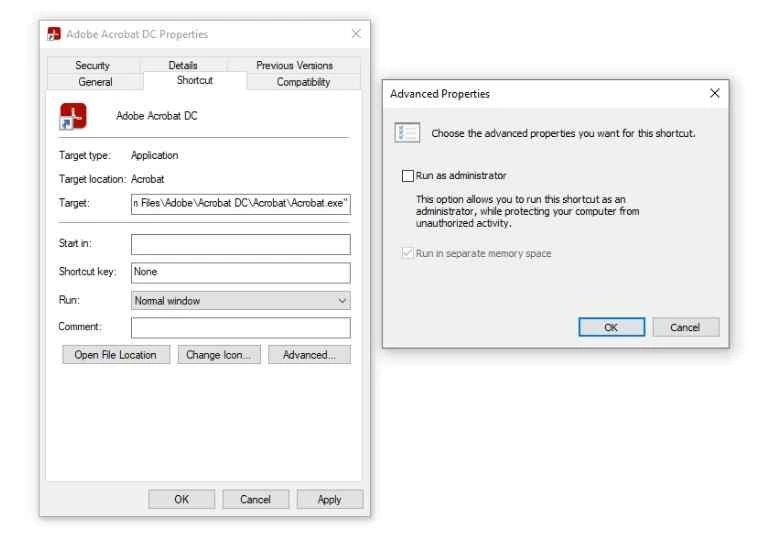Switch to the Security tab
Viewport: 764px width, 537px height.
92,65
